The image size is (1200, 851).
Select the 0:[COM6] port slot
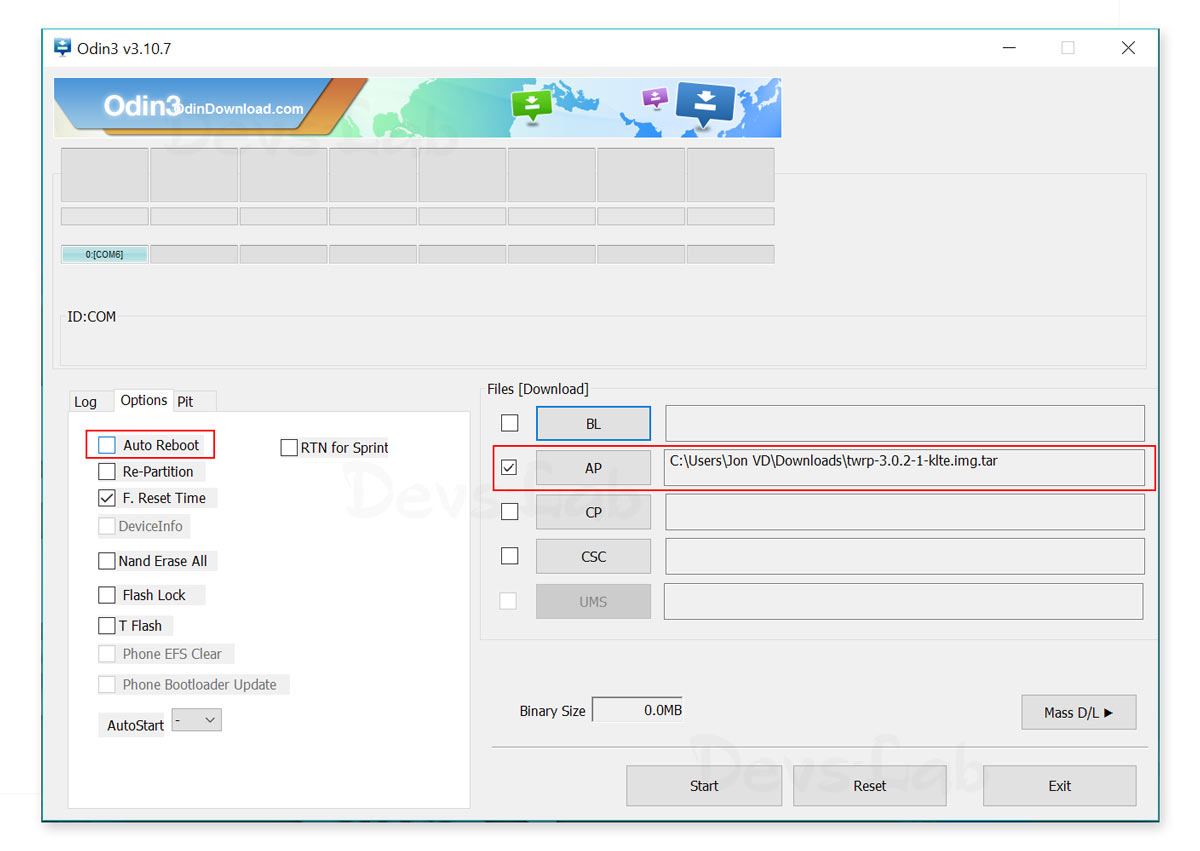point(104,254)
